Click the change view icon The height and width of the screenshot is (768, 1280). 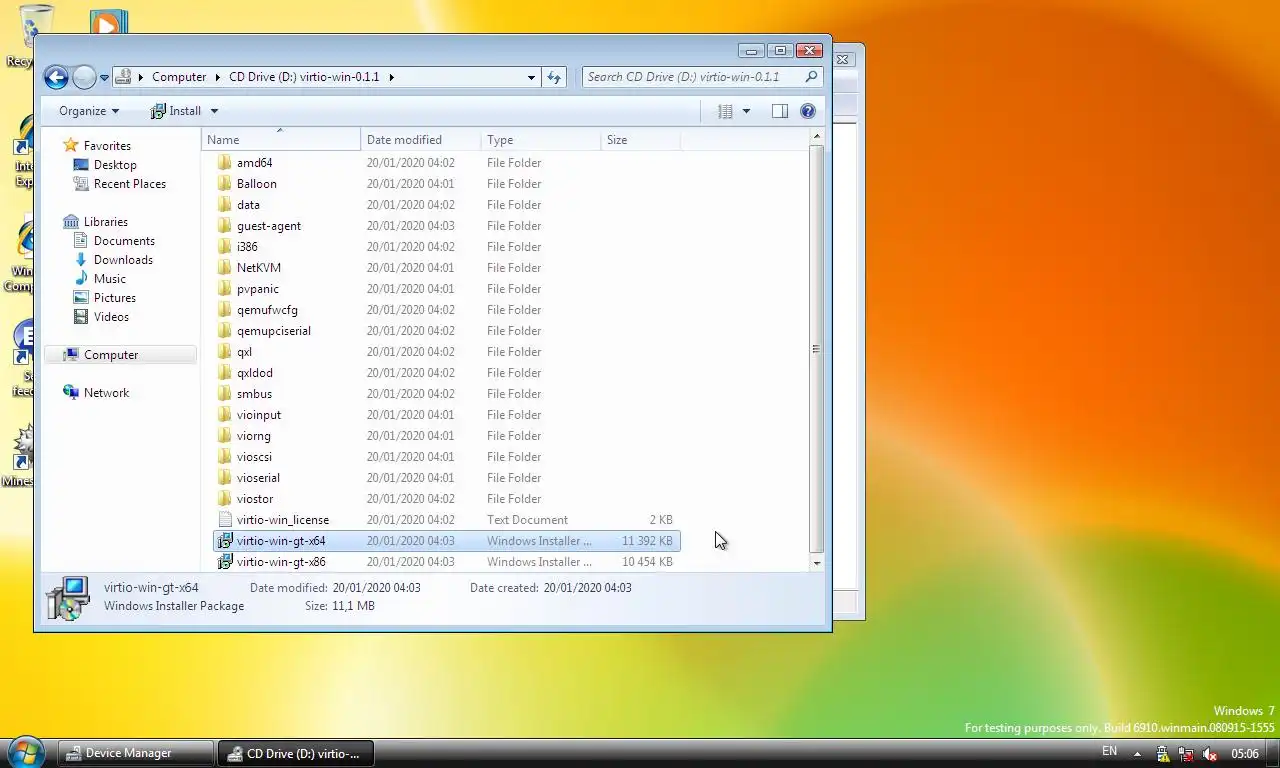[x=726, y=111]
